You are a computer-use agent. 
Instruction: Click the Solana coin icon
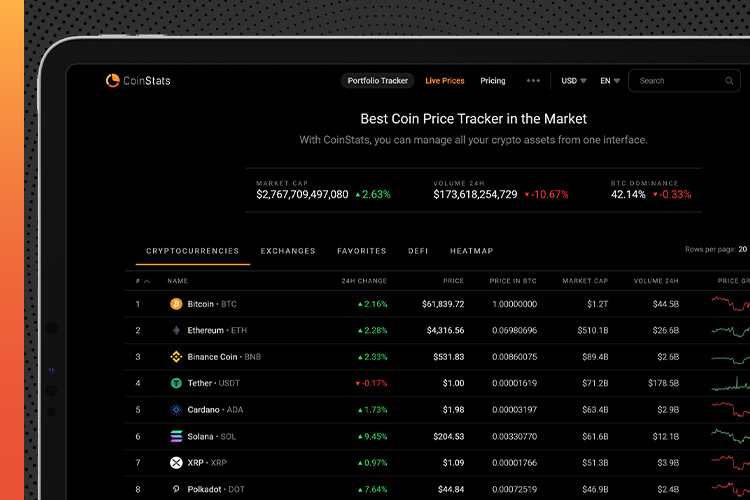[176, 436]
